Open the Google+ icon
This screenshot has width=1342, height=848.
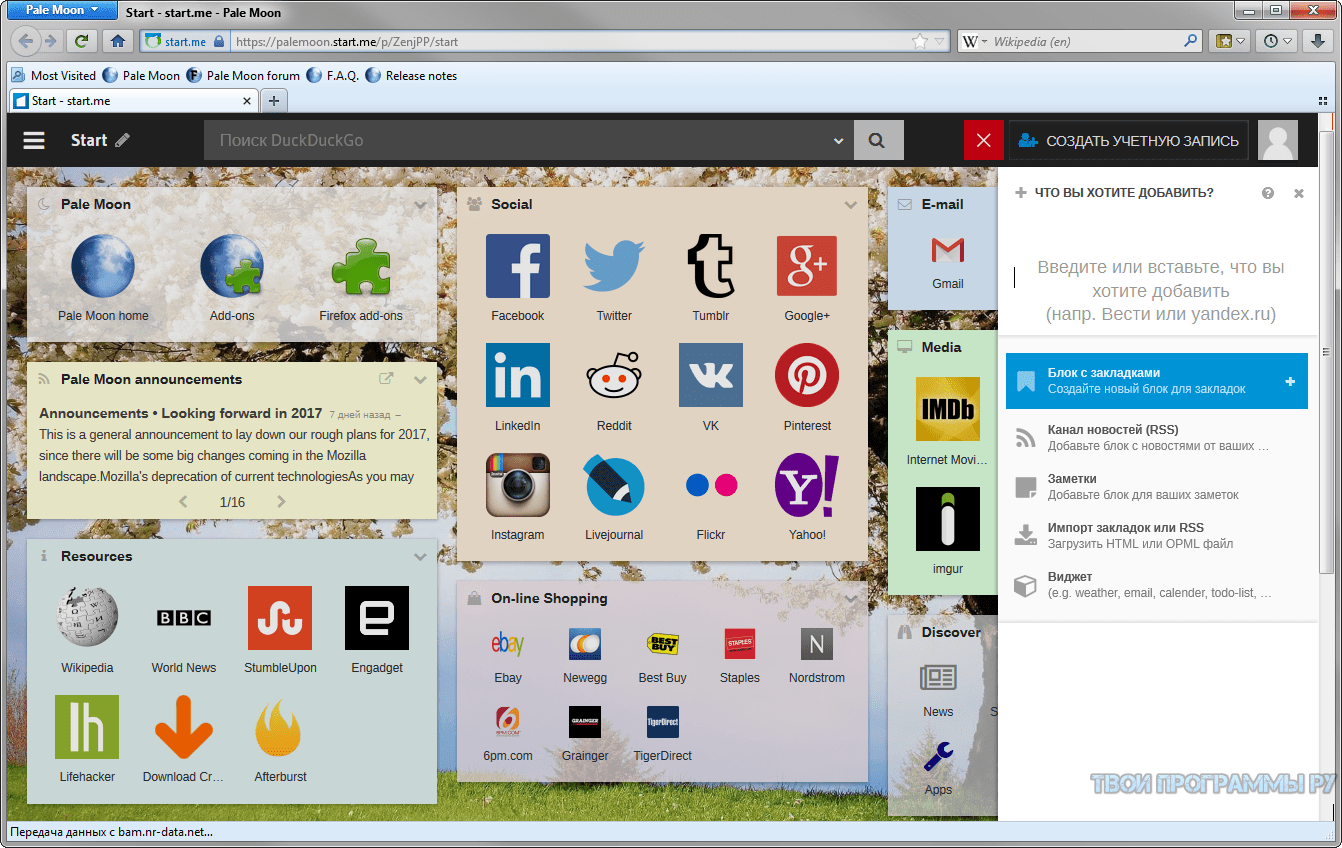coord(807,266)
